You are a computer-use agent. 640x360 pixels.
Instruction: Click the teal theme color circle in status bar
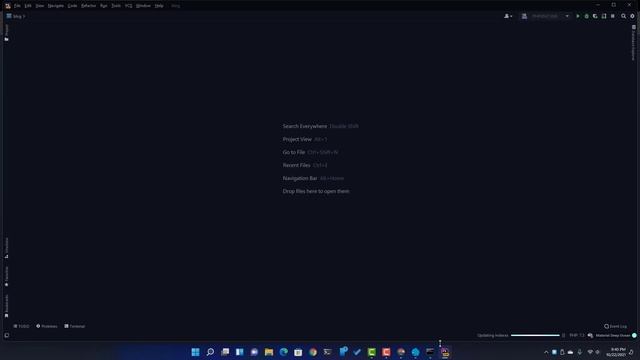point(634,336)
